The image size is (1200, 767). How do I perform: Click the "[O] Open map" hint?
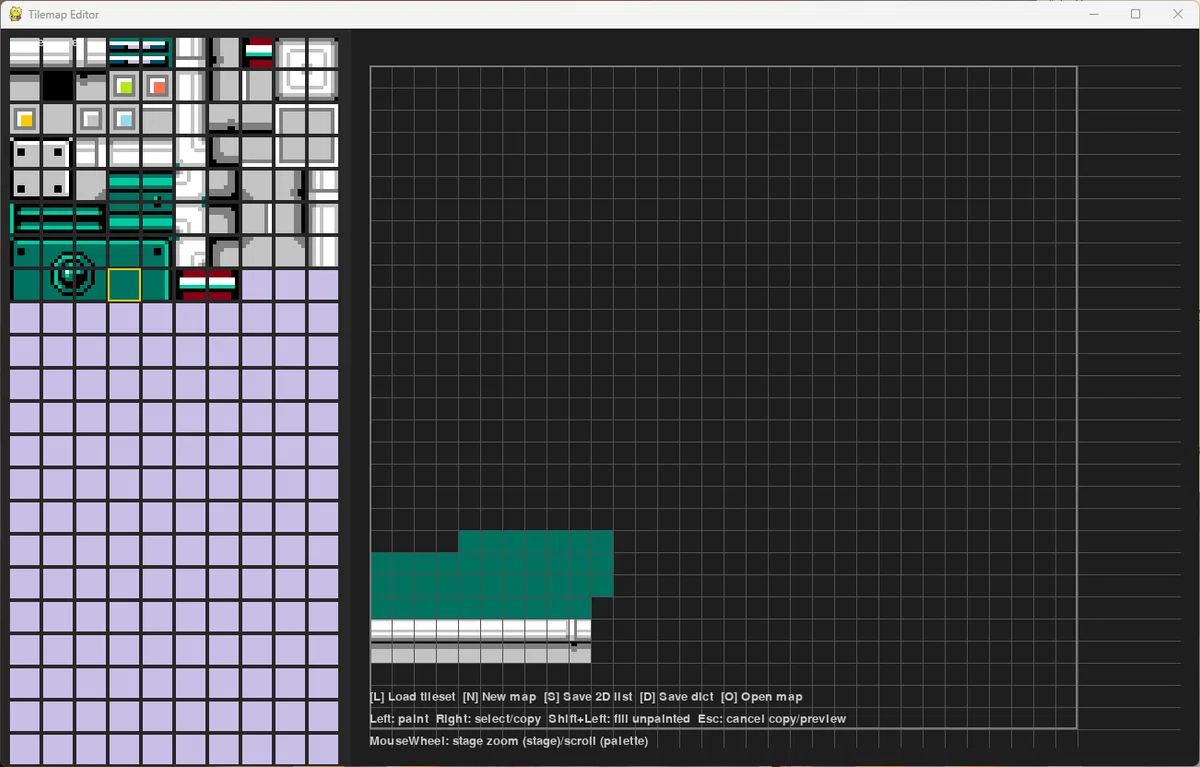coord(761,697)
